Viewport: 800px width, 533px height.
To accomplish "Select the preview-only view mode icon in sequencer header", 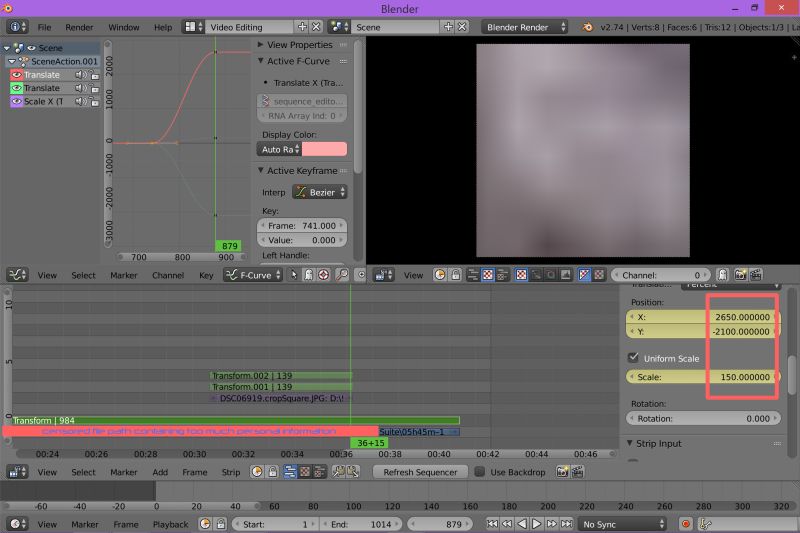I will [305, 472].
